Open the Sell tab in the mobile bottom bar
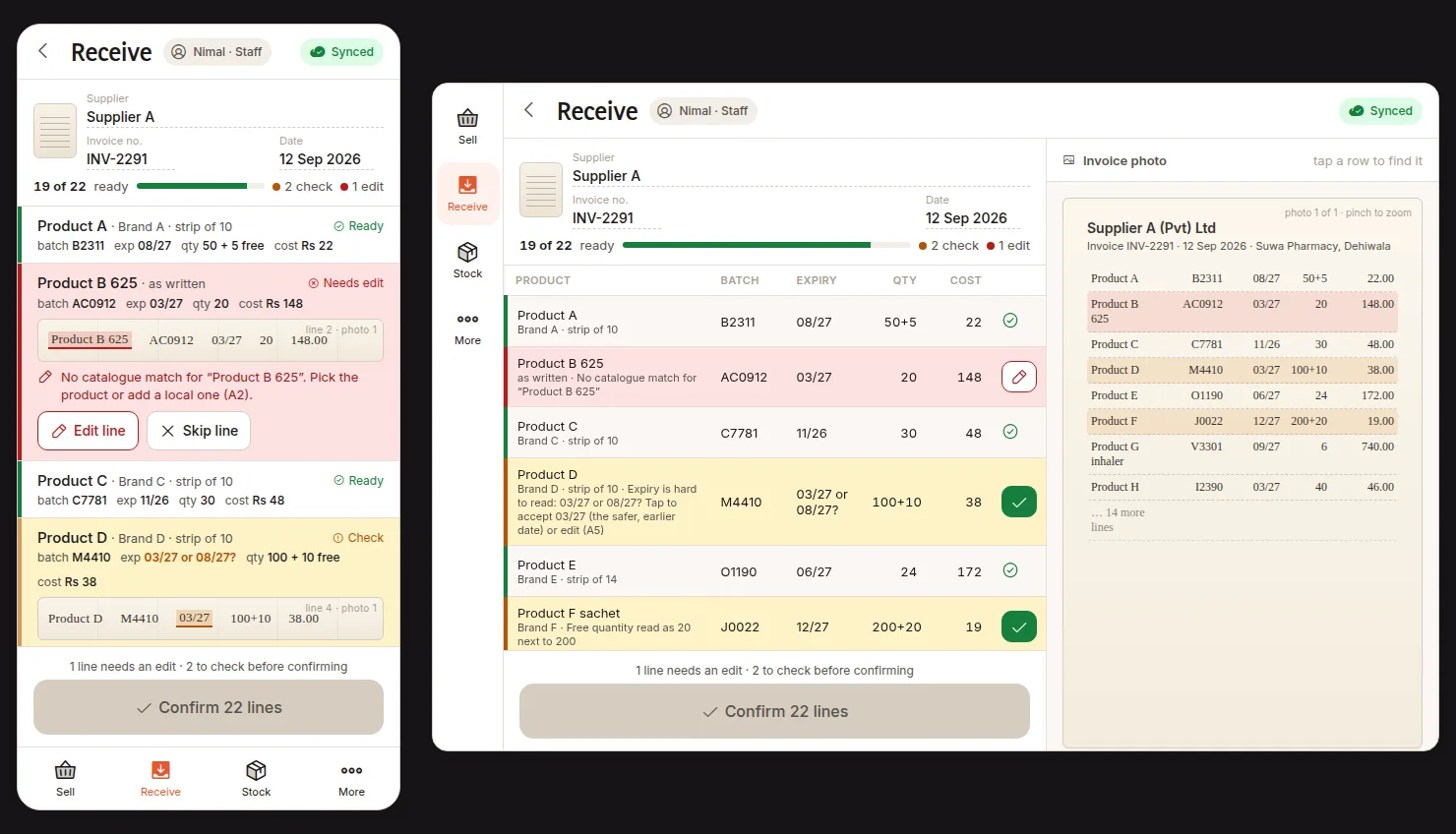 pos(65,778)
